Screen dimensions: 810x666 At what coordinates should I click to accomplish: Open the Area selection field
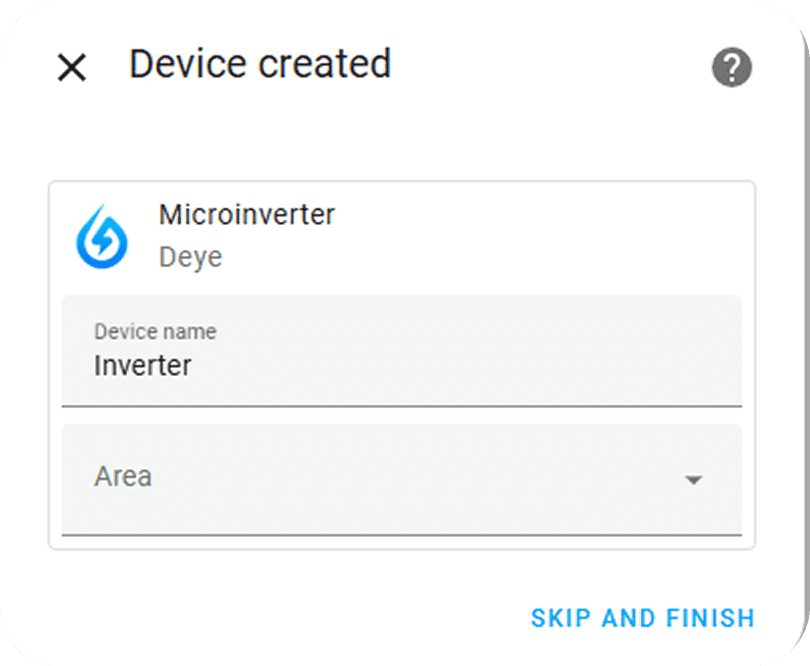coord(400,478)
